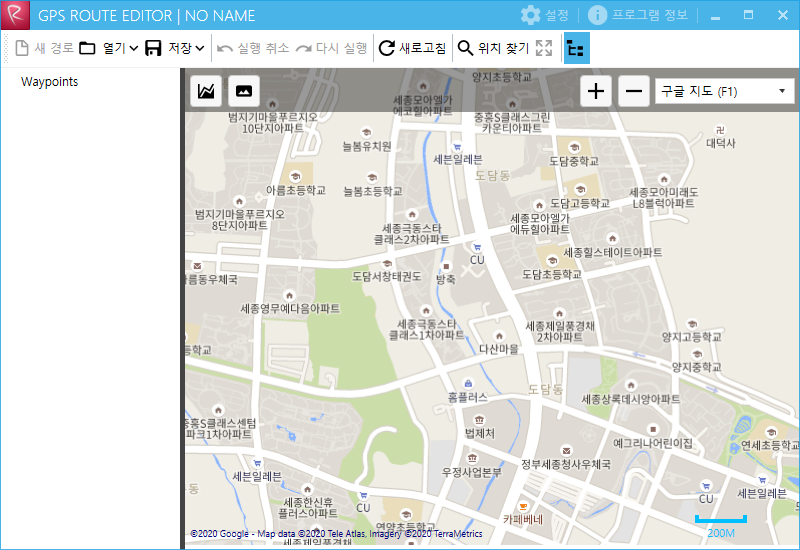
Task: Click the Google map copyright text
Action: [336, 534]
